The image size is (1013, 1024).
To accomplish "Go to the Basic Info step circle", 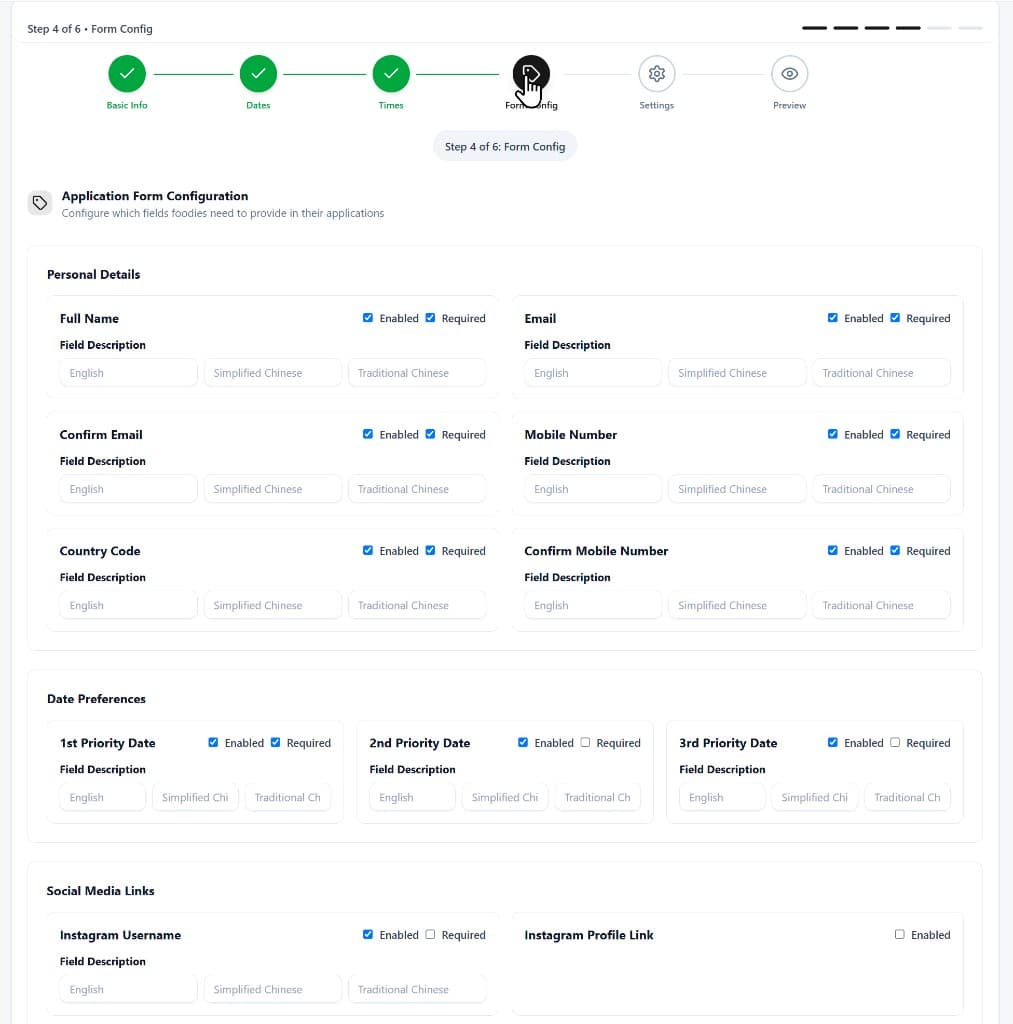I will pos(127,74).
